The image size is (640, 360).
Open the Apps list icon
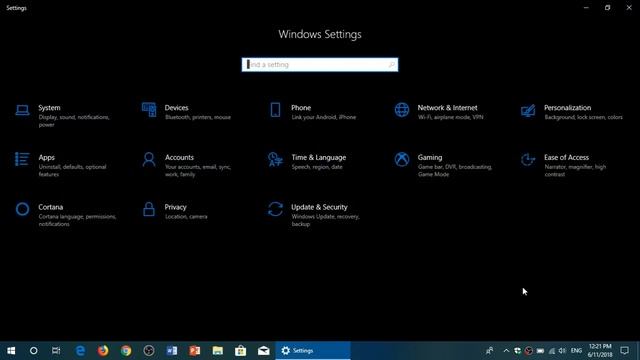tap(22, 159)
